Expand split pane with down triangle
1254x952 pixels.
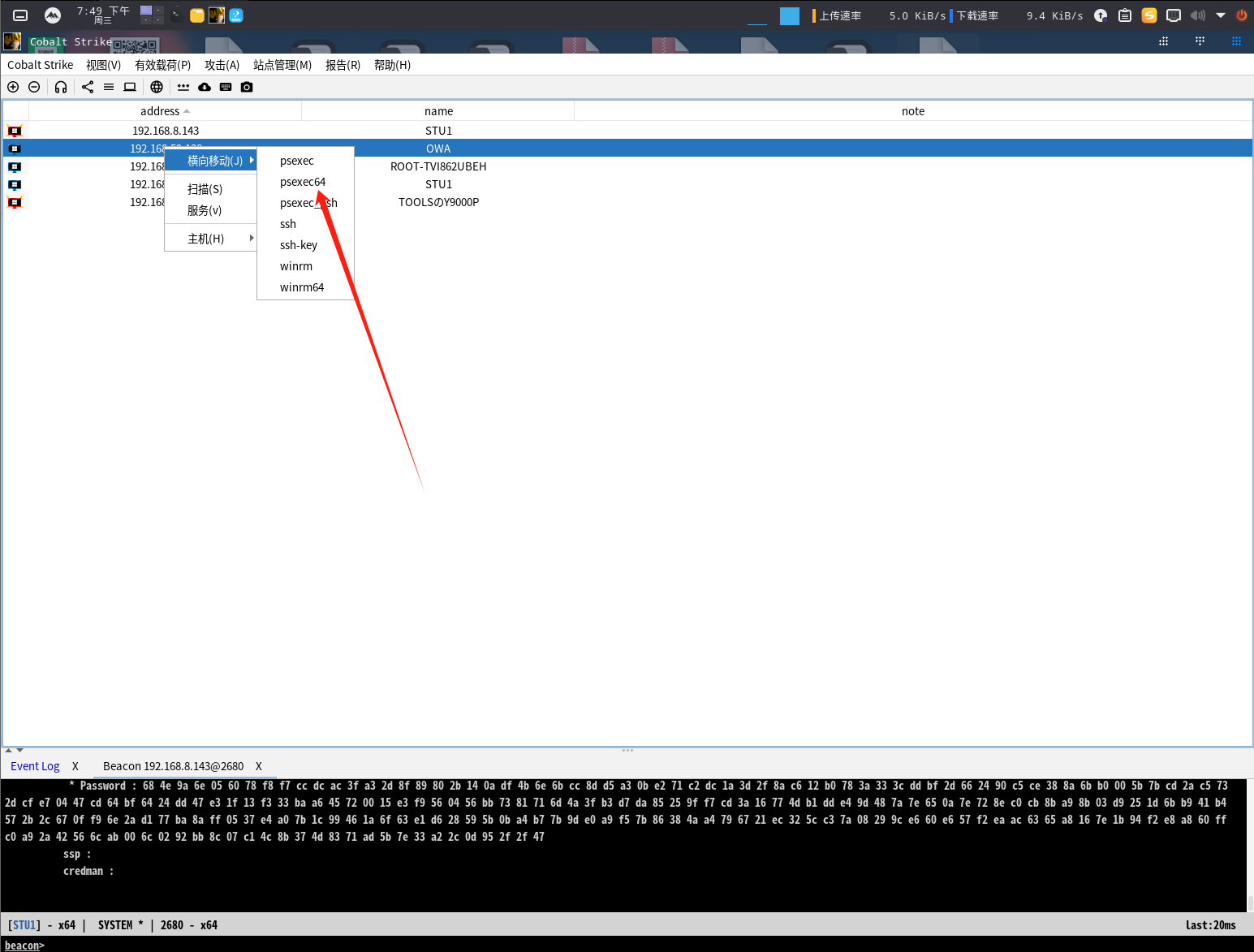click(19, 750)
